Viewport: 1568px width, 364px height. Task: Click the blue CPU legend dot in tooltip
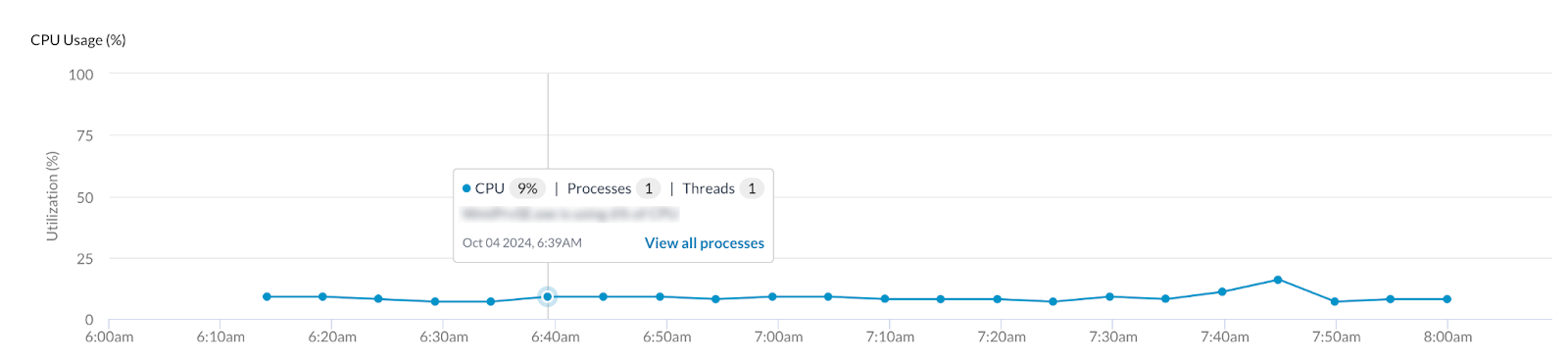pyautogui.click(x=466, y=188)
